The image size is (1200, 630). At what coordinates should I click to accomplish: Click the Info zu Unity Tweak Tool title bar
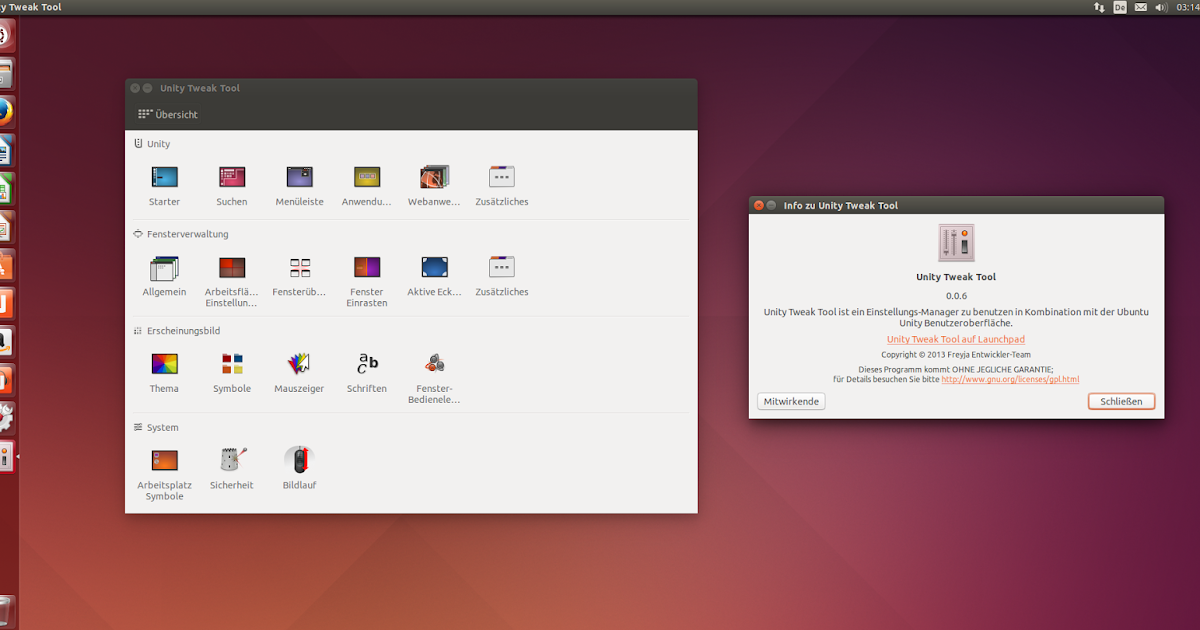(x=956, y=205)
